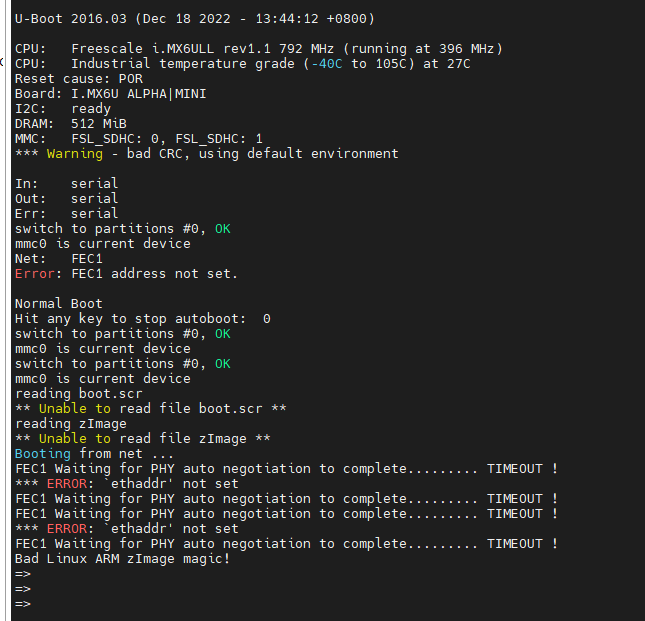Click the yellow Warning text

click(x=74, y=154)
